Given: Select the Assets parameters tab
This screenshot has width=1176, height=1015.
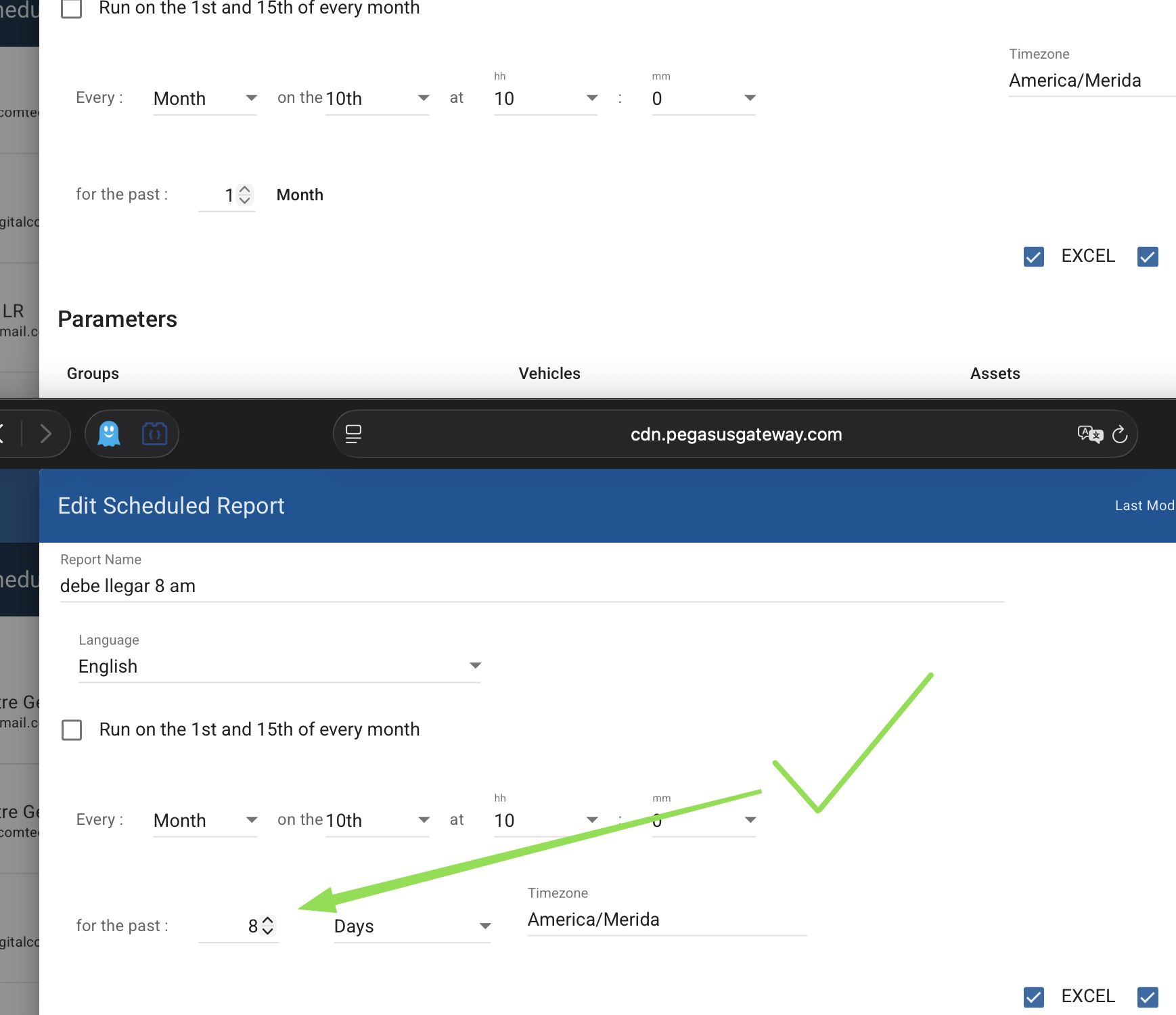Looking at the screenshot, I should click(995, 374).
